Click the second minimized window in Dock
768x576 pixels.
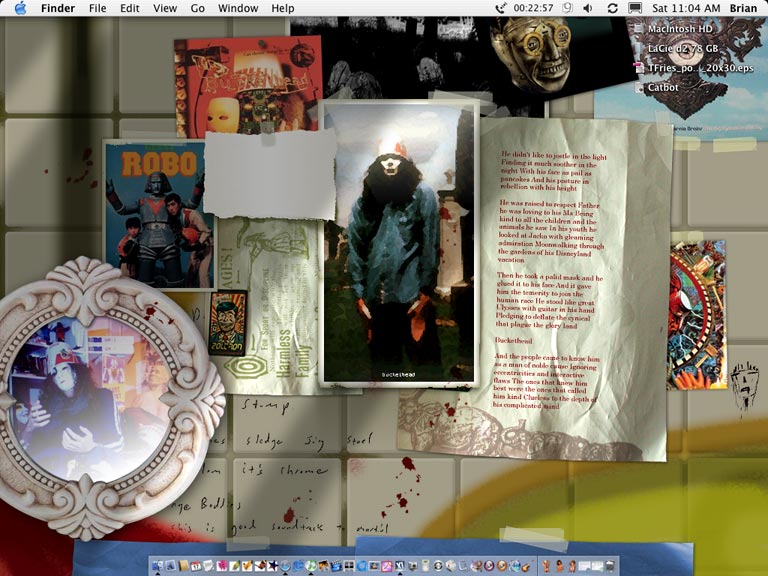point(597,566)
